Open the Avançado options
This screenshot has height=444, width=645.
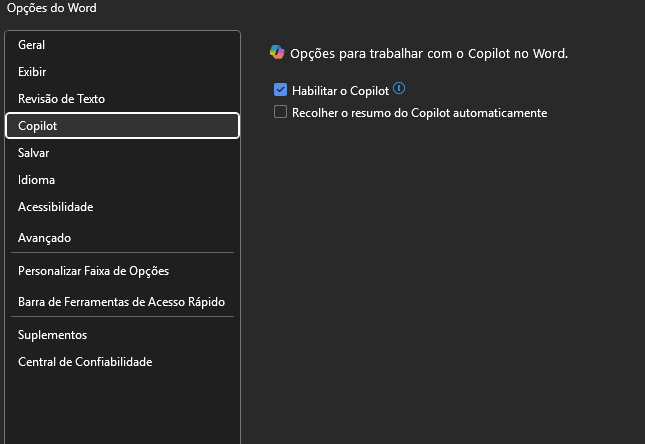click(122, 238)
